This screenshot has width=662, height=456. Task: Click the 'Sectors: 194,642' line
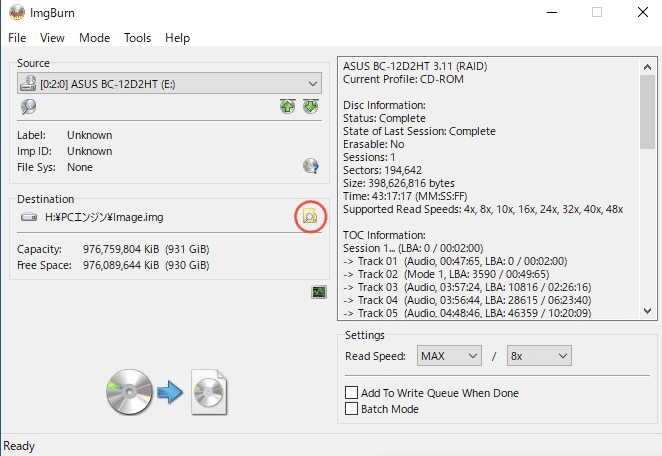[x=382, y=170]
